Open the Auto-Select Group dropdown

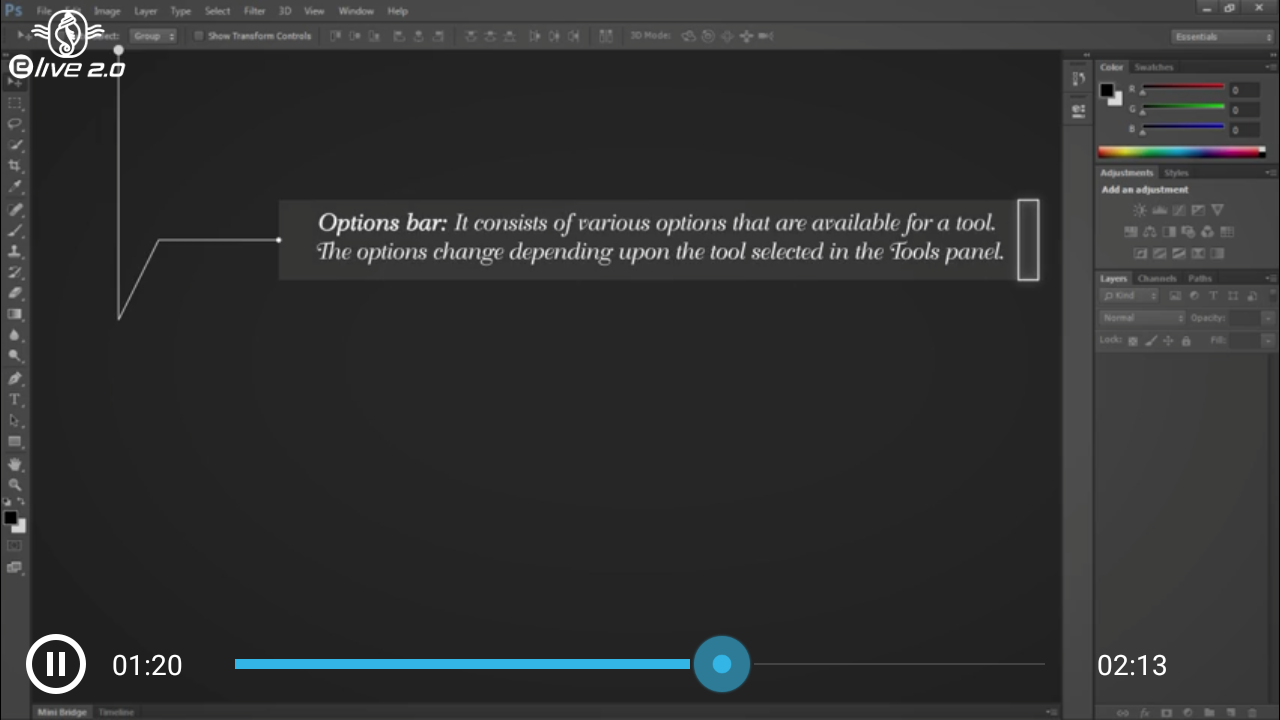tap(154, 36)
